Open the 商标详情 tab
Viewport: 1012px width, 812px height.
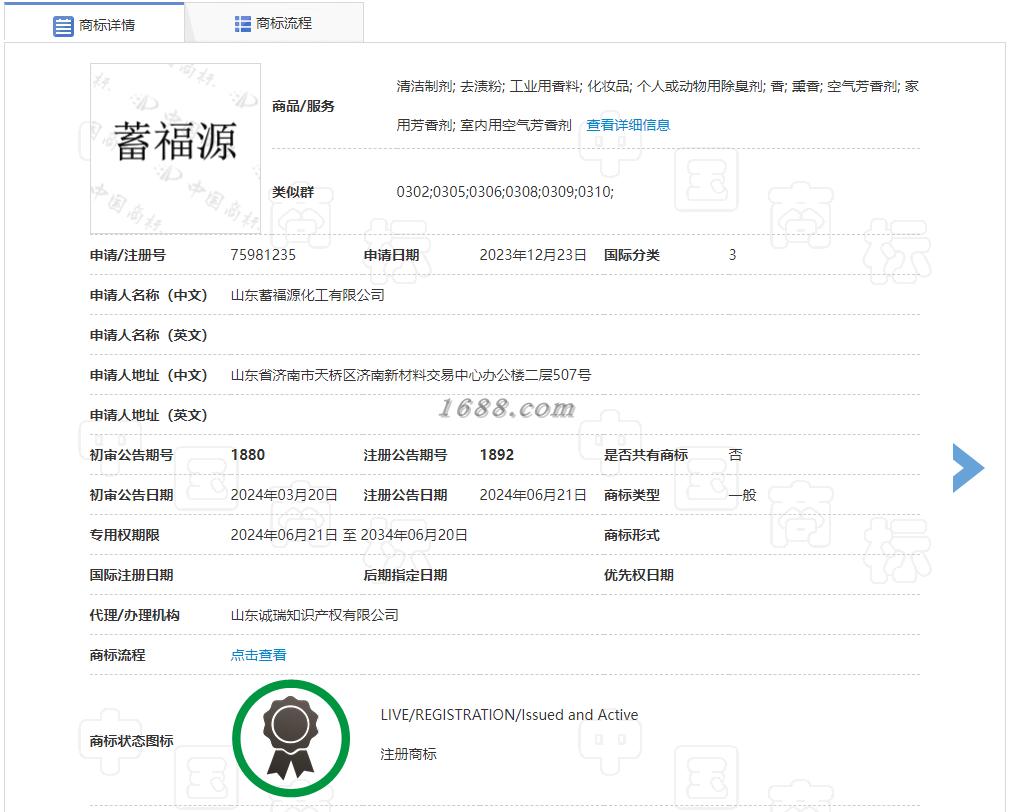pos(94,24)
